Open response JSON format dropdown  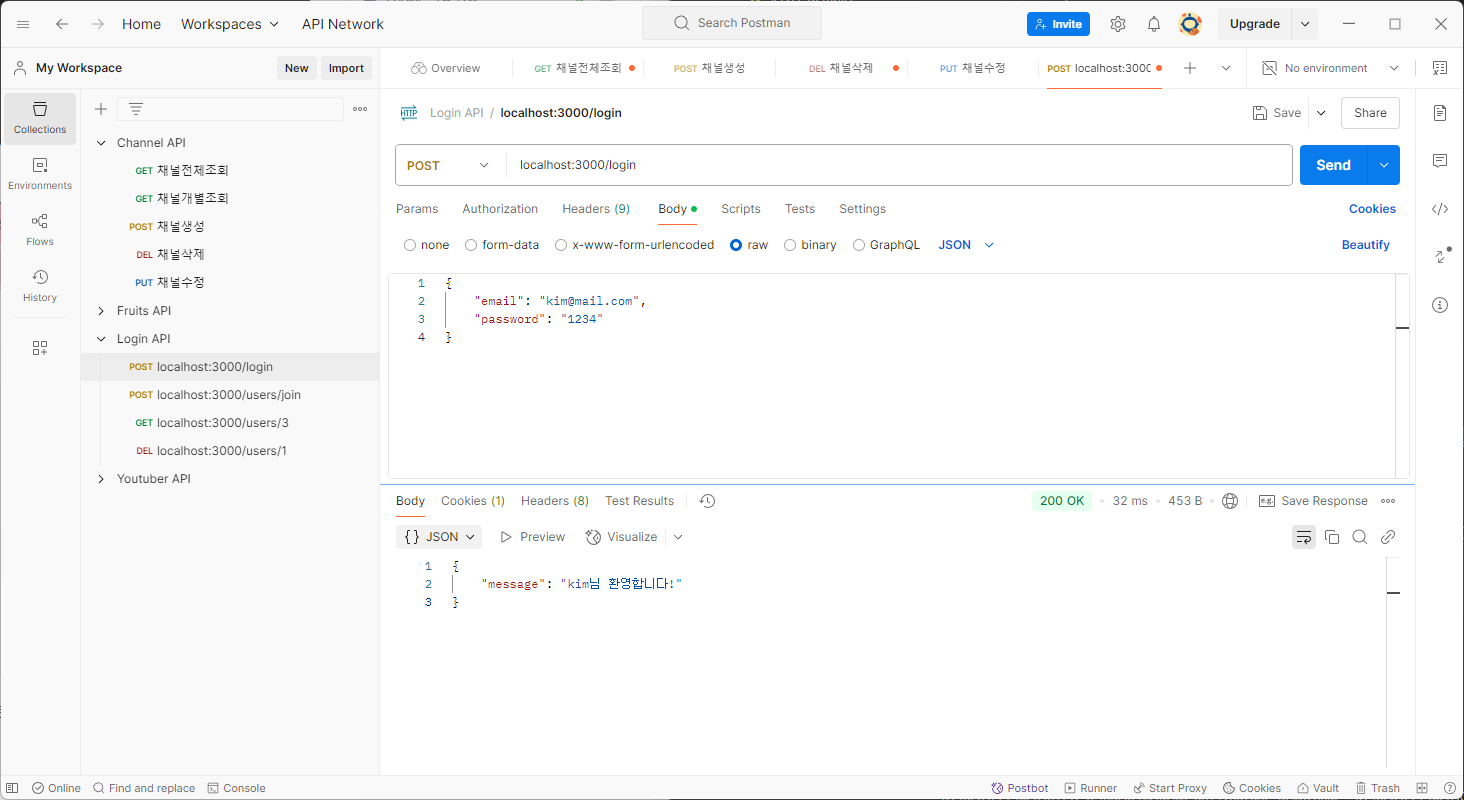click(x=439, y=537)
